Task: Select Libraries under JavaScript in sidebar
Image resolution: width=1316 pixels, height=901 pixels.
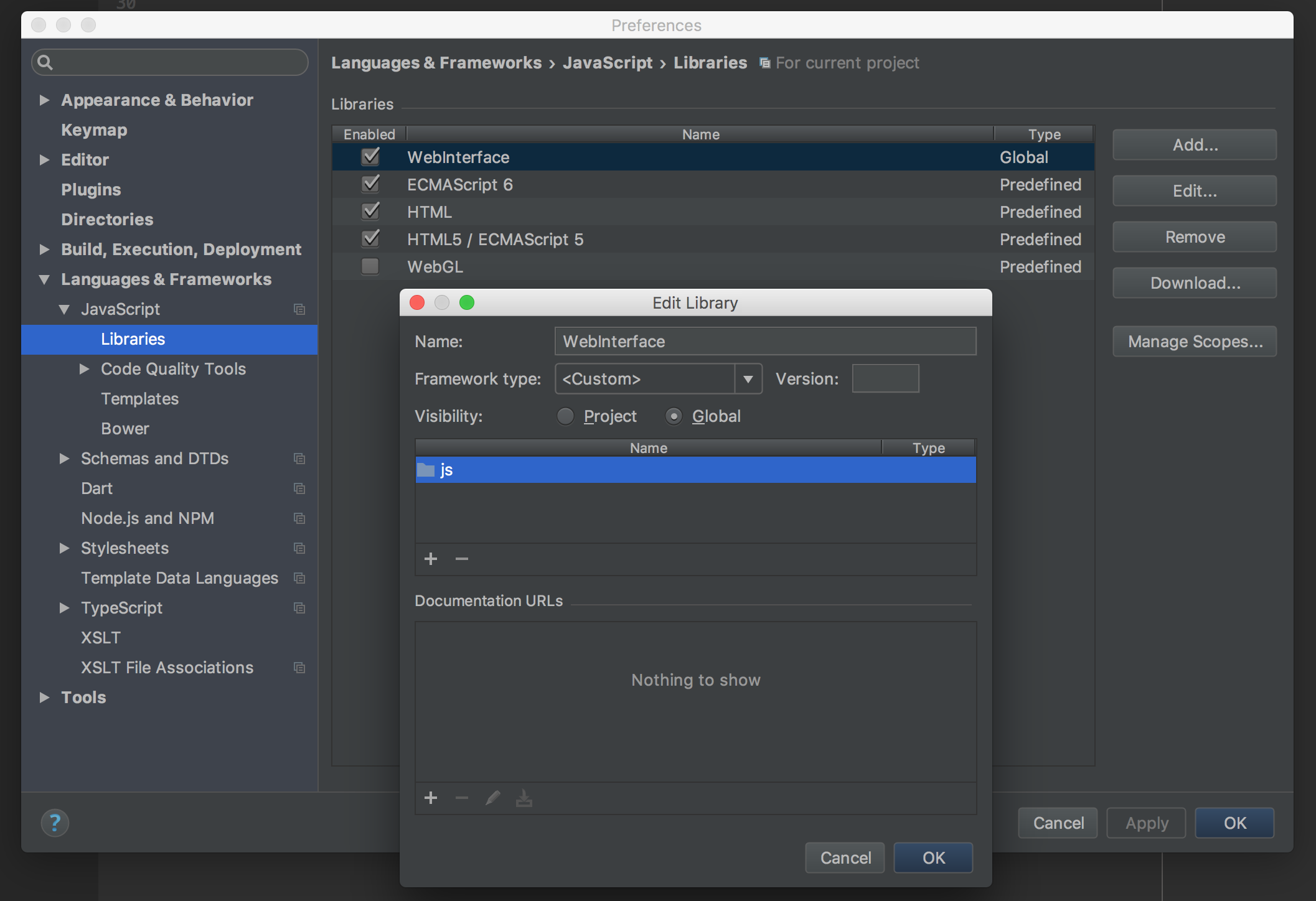Action: click(132, 339)
